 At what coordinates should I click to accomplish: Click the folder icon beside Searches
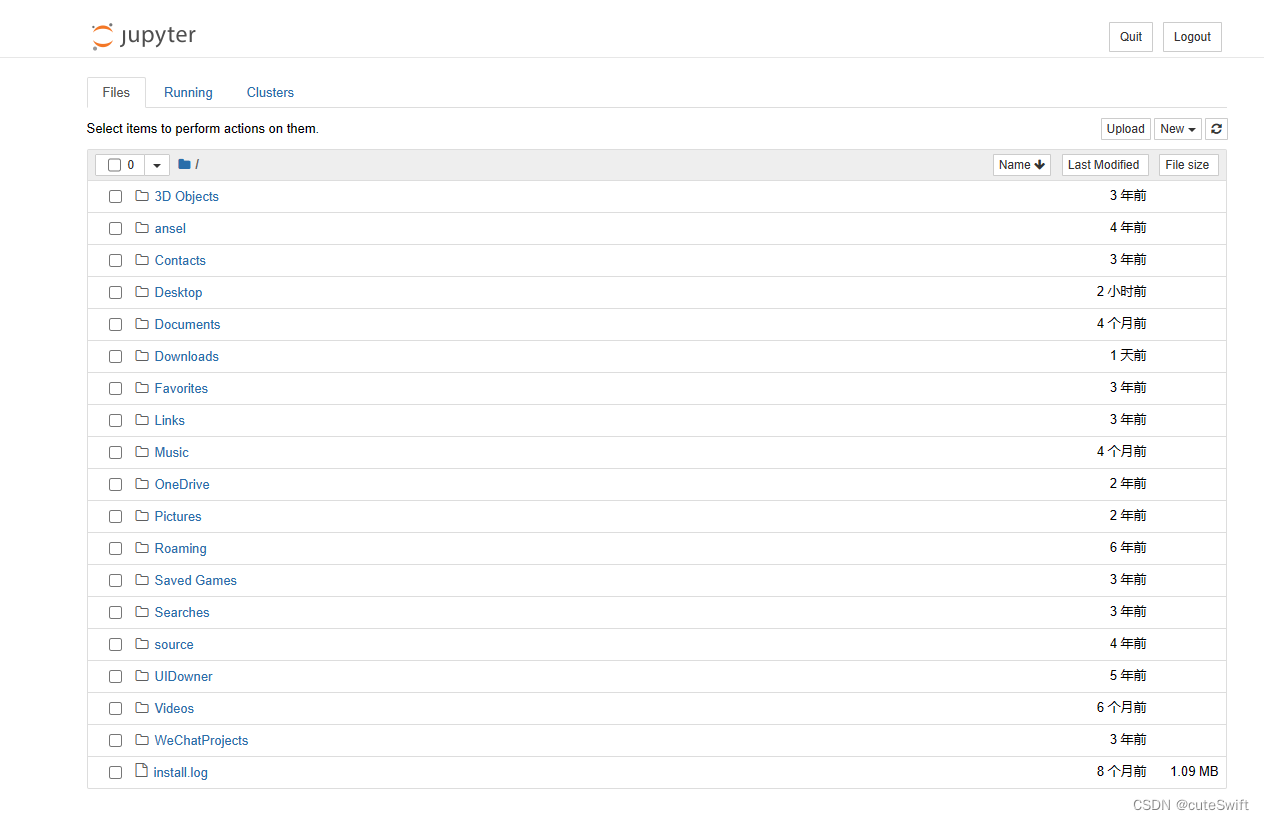(x=142, y=612)
